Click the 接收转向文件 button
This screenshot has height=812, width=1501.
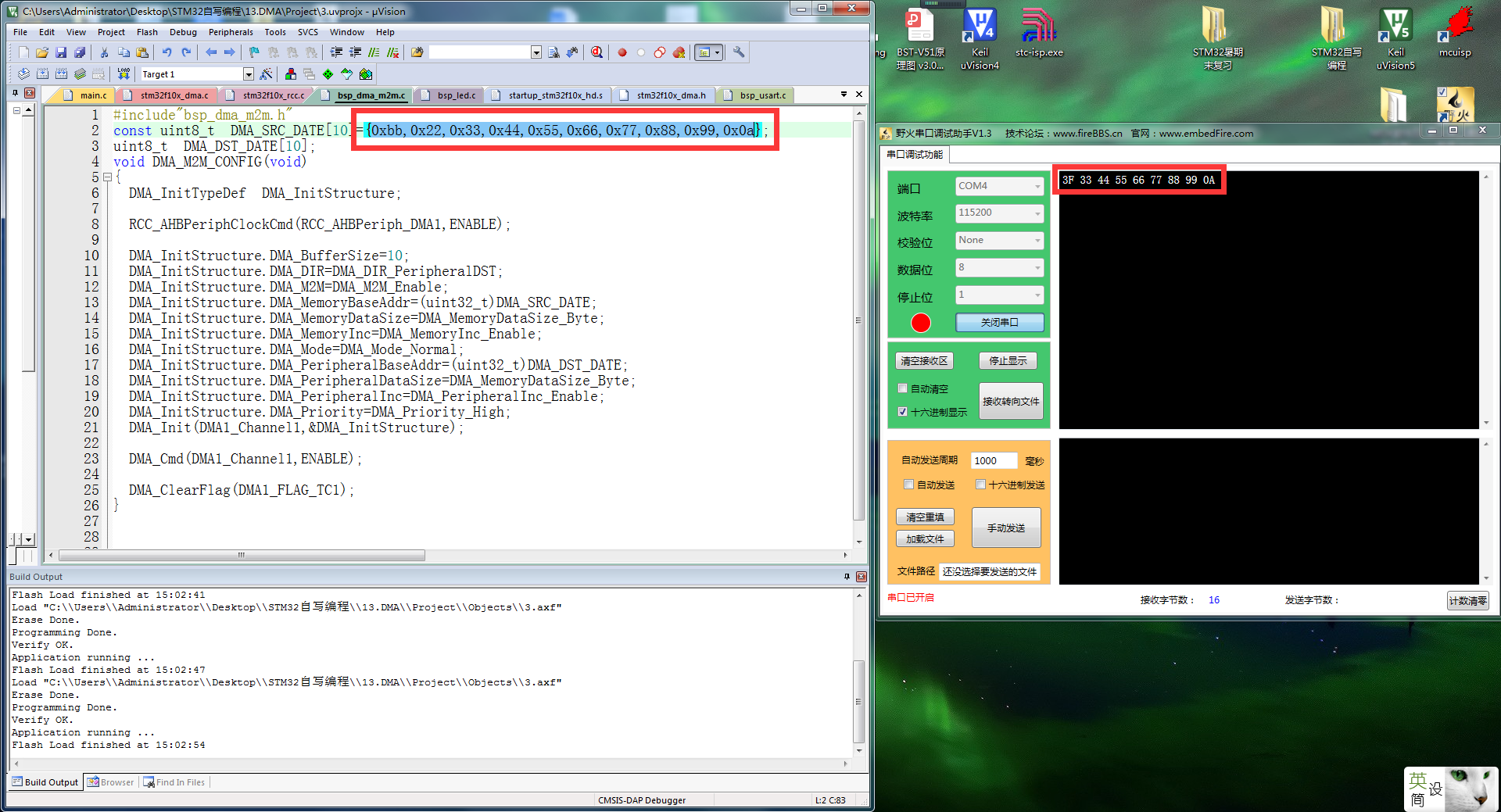(x=1011, y=401)
